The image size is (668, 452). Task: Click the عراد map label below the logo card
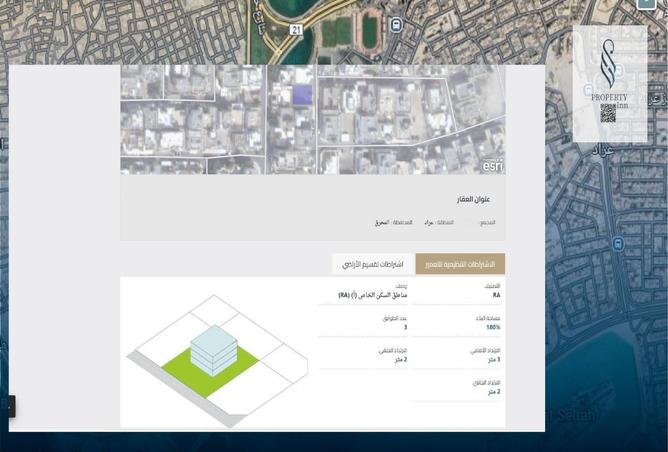point(603,150)
